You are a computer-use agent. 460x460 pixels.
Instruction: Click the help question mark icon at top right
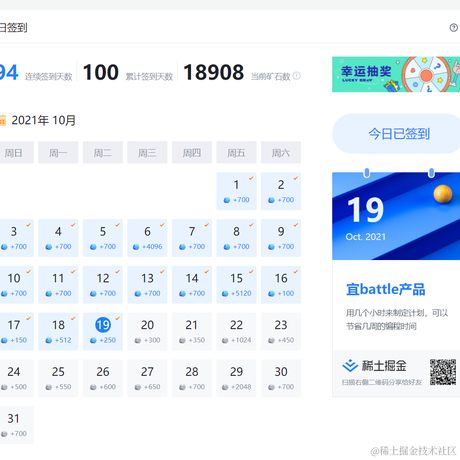[453, 28]
